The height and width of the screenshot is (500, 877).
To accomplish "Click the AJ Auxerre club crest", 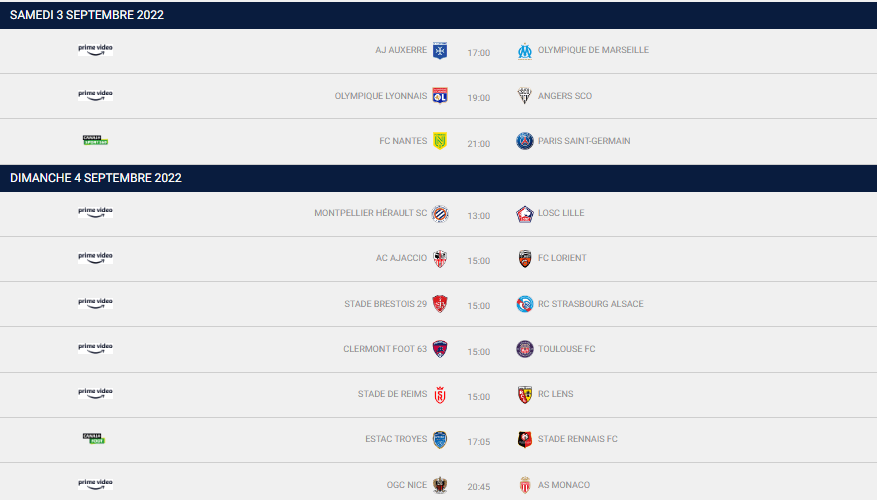I will point(440,51).
